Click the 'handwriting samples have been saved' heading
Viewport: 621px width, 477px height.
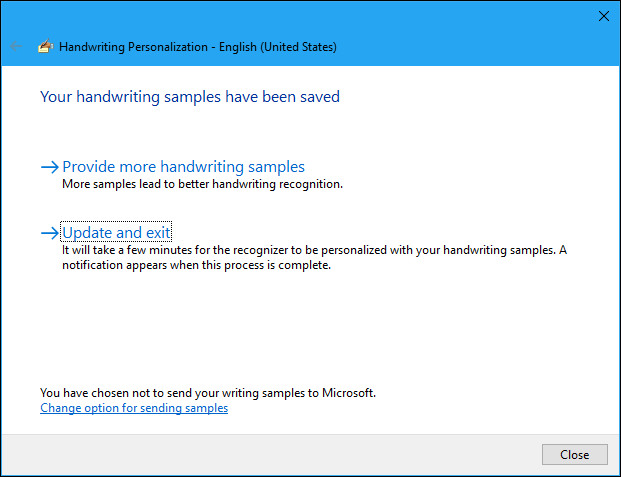click(x=190, y=97)
